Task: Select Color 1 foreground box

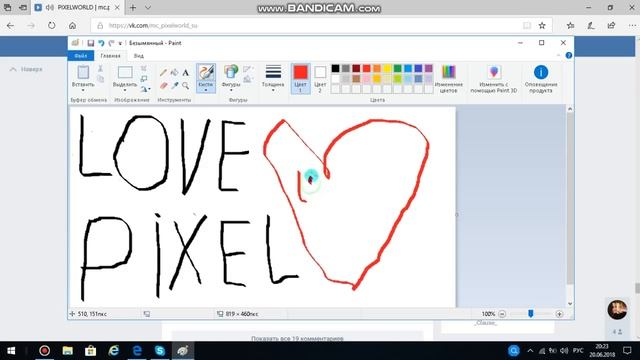Action: click(x=300, y=79)
